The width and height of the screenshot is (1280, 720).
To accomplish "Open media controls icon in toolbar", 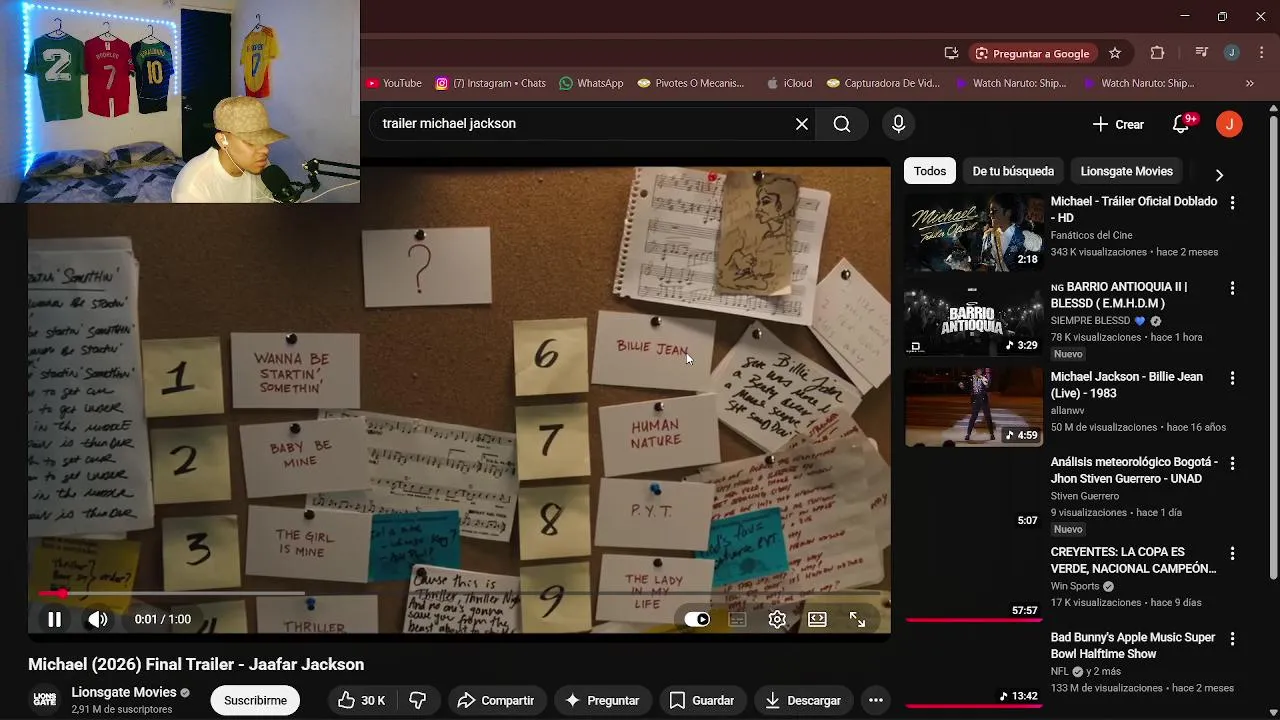I will [1203, 53].
